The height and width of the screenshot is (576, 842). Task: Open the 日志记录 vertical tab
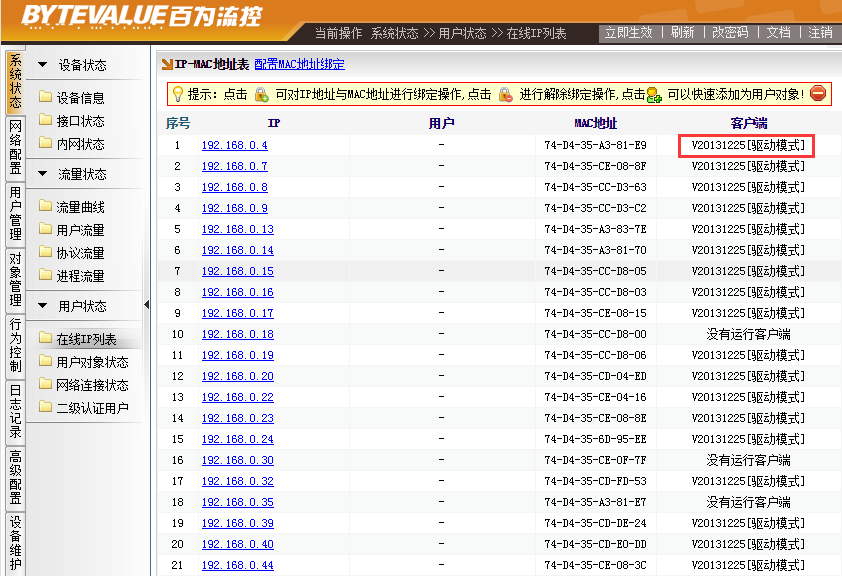click(15, 411)
